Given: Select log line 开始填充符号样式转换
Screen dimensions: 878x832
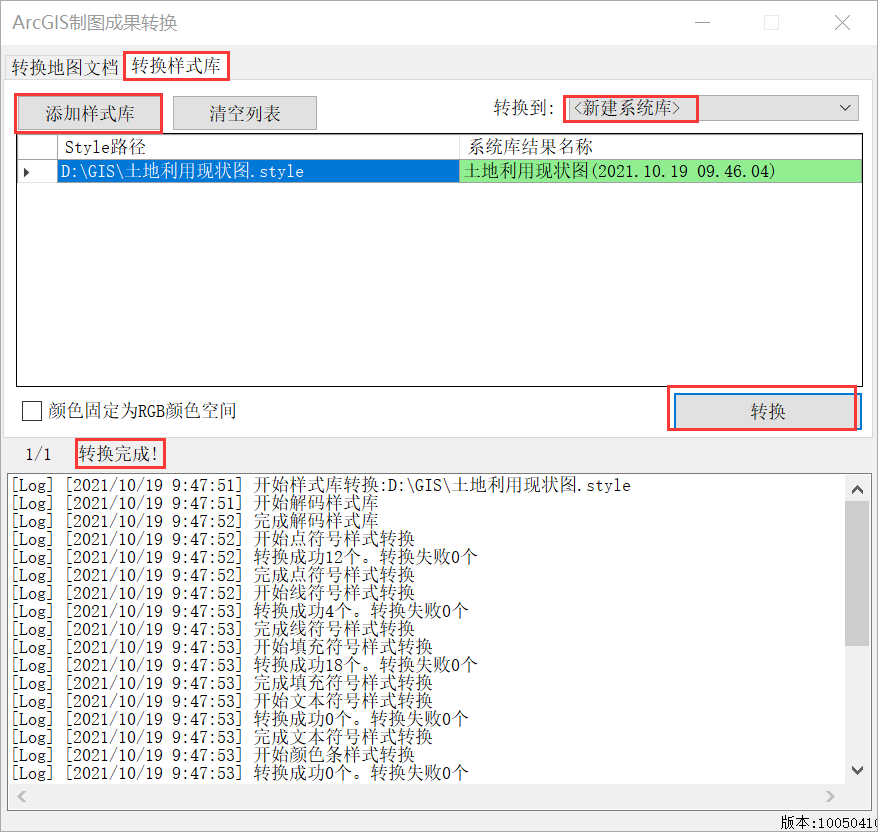Looking at the screenshot, I should (222, 647).
